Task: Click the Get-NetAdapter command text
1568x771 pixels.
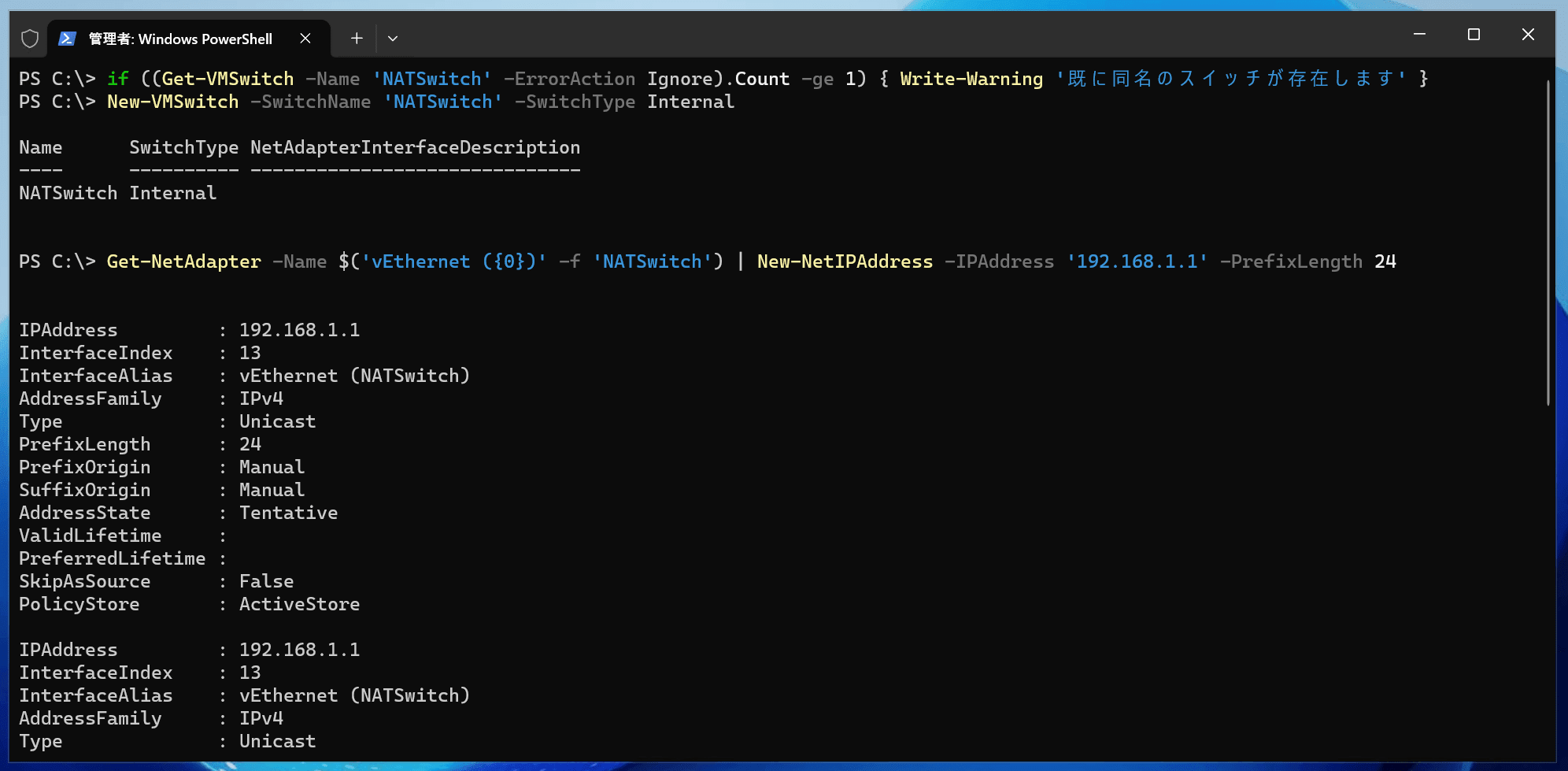Action: coord(183,261)
